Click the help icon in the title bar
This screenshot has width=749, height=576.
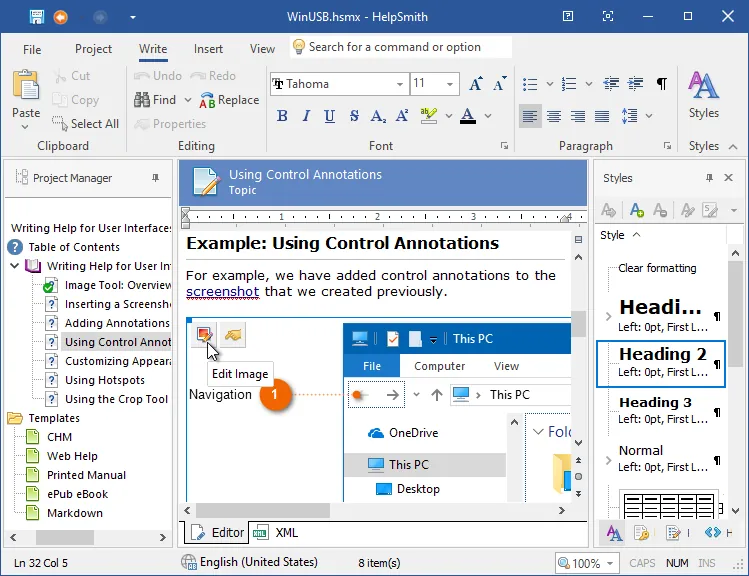pyautogui.click(x=568, y=16)
